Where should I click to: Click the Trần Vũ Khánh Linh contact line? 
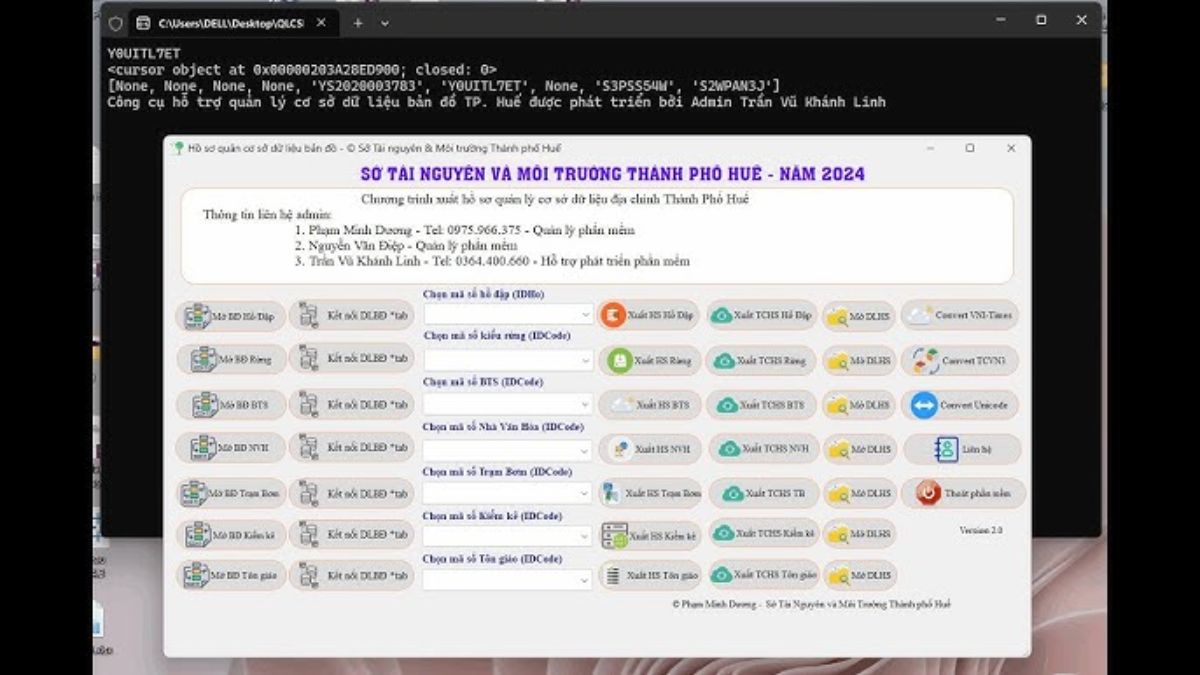492,262
